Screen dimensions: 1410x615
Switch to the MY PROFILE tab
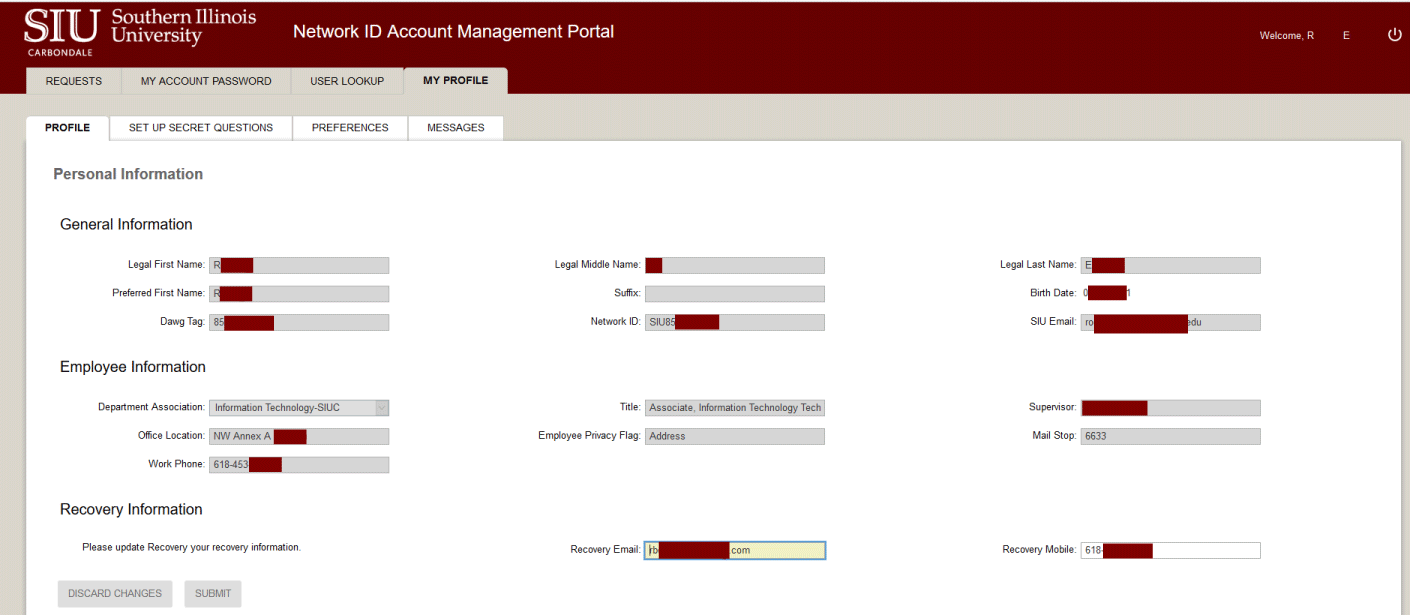[x=455, y=80]
